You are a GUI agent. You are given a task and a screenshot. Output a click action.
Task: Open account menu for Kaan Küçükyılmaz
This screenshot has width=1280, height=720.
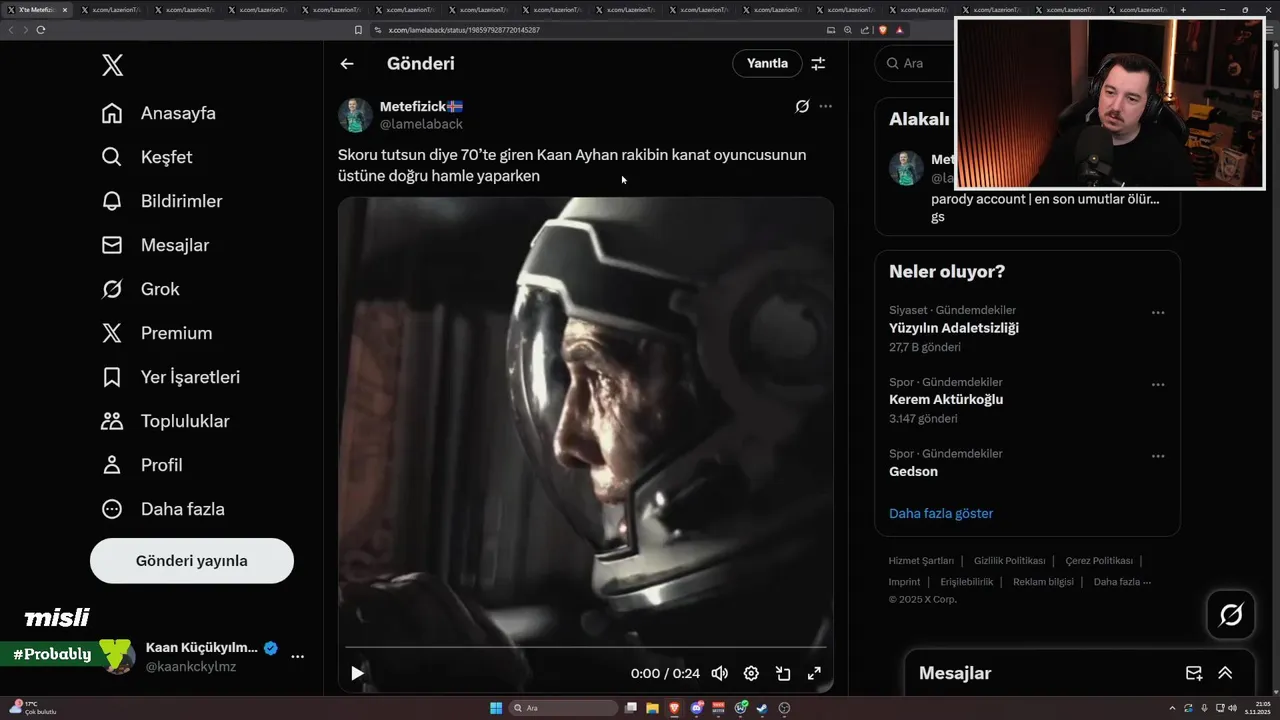(297, 657)
